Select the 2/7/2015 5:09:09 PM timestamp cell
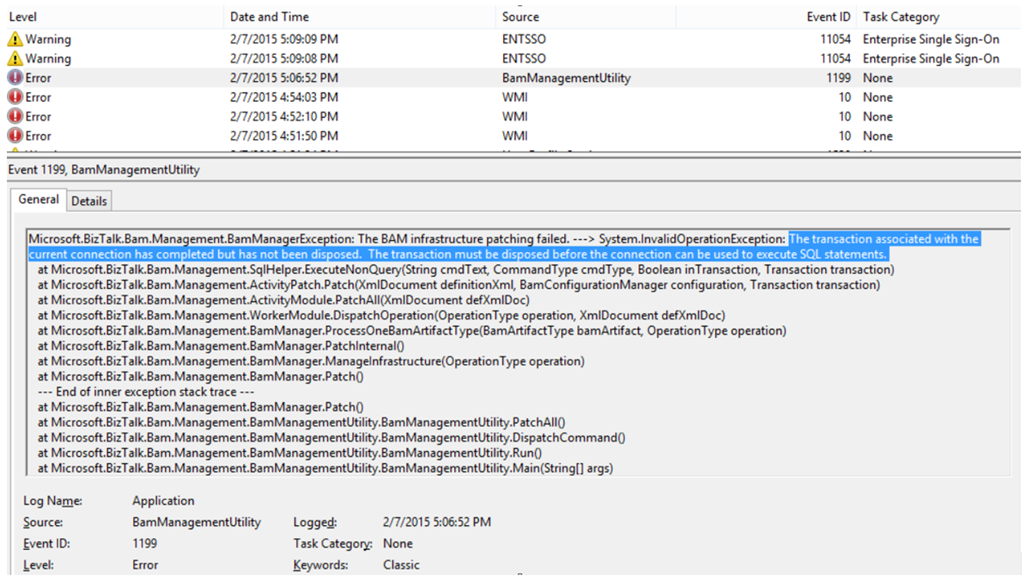This screenshot has width=1024, height=588. (x=284, y=39)
